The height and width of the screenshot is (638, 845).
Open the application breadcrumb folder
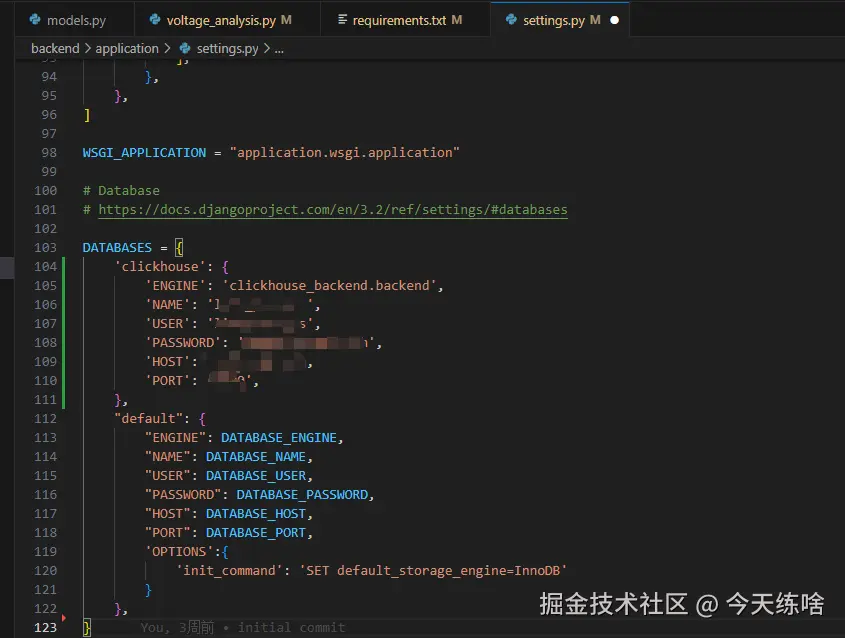[x=127, y=48]
